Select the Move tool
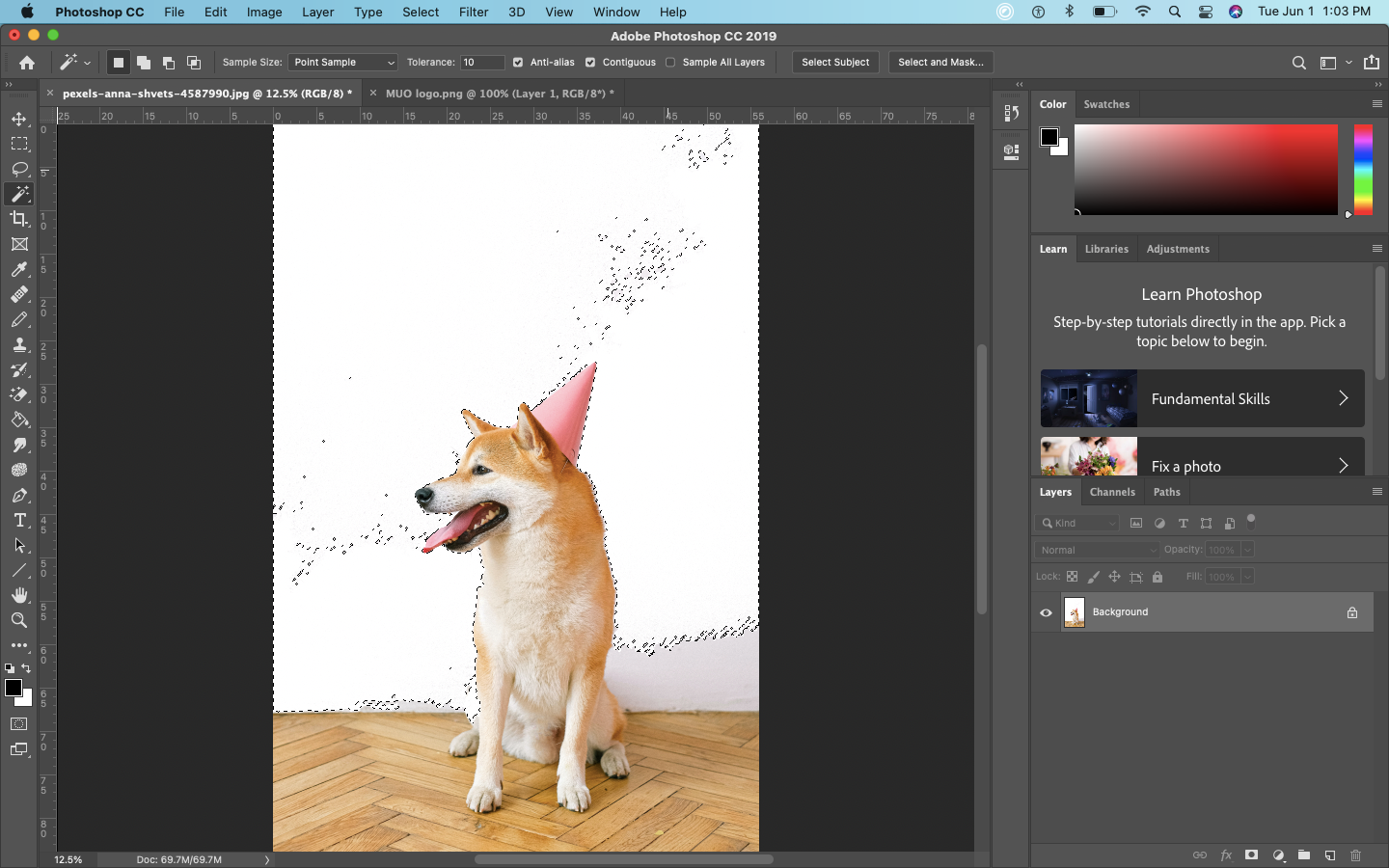Image resolution: width=1389 pixels, height=868 pixels. point(19,120)
